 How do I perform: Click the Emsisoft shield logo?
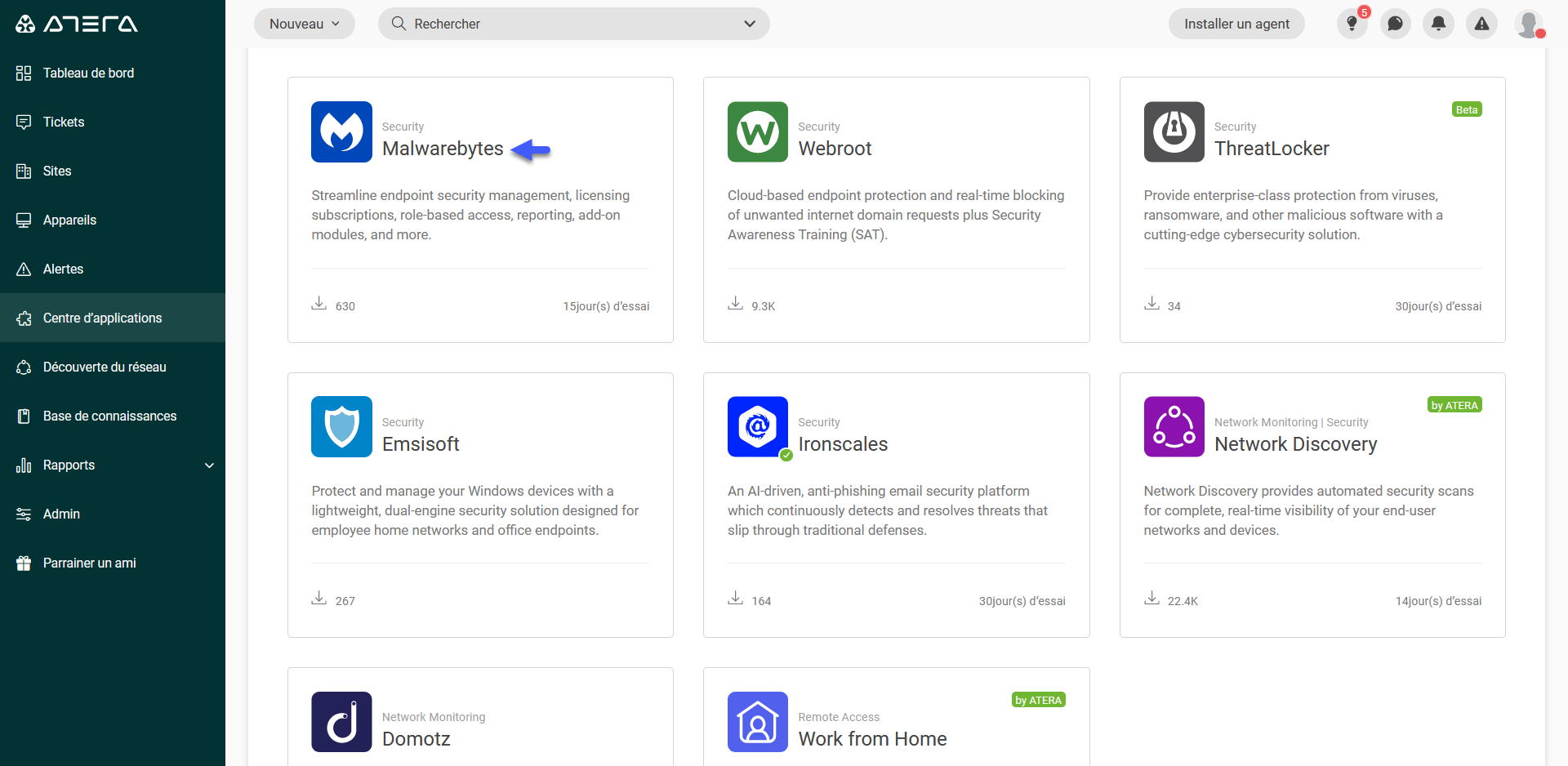click(342, 427)
